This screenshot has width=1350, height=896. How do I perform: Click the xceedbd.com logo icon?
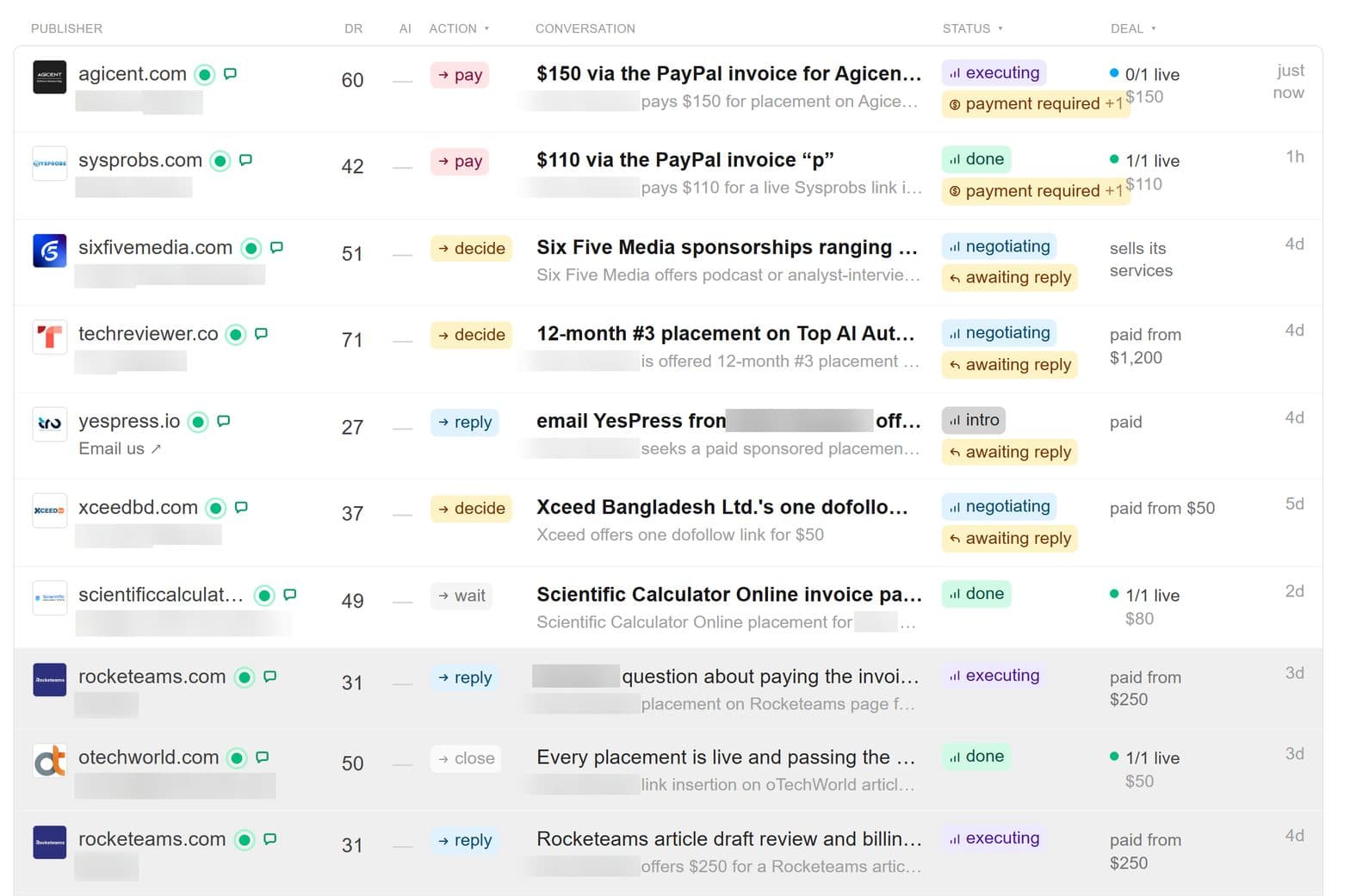pyautogui.click(x=49, y=510)
